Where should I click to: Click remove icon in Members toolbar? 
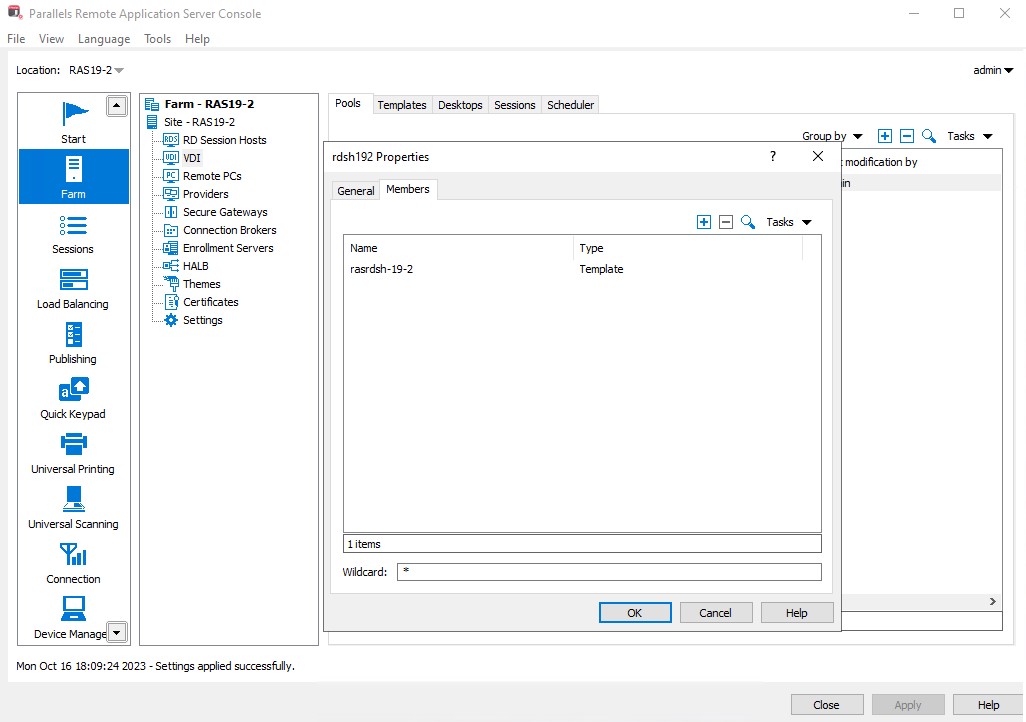pyautogui.click(x=726, y=222)
